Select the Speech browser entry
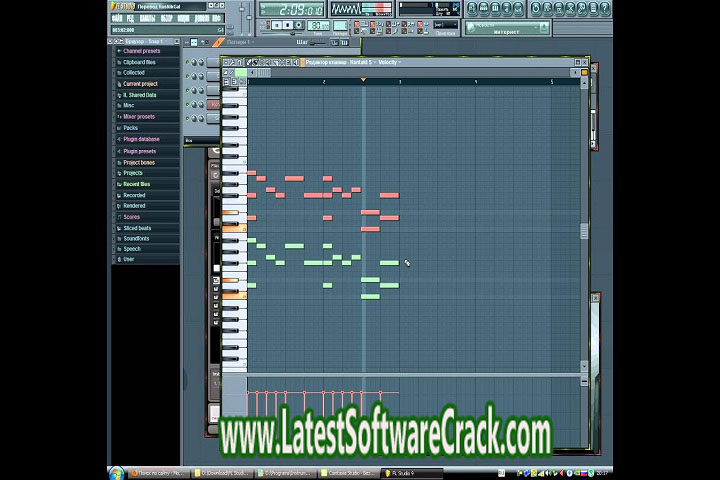720x480 pixels. [146, 248]
